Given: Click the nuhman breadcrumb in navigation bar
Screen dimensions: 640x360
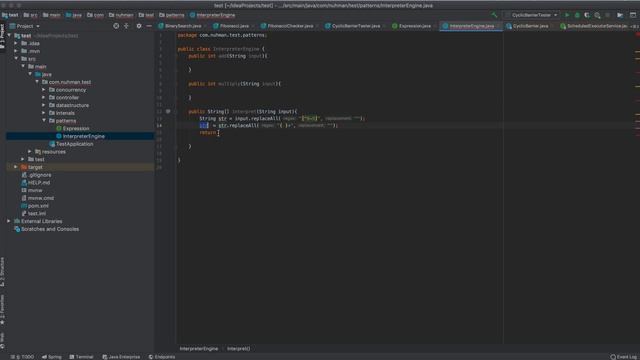Looking at the screenshot, I should (121, 15).
